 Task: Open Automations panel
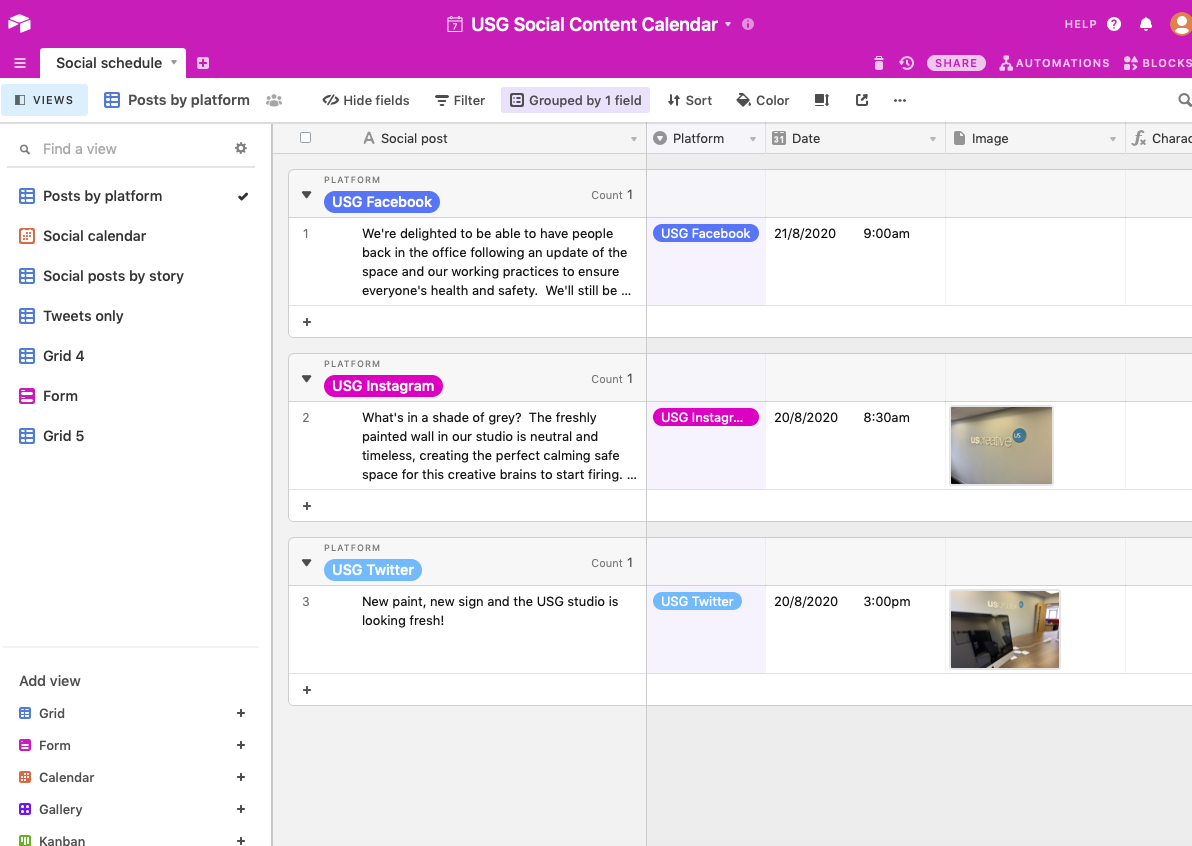pos(1054,63)
